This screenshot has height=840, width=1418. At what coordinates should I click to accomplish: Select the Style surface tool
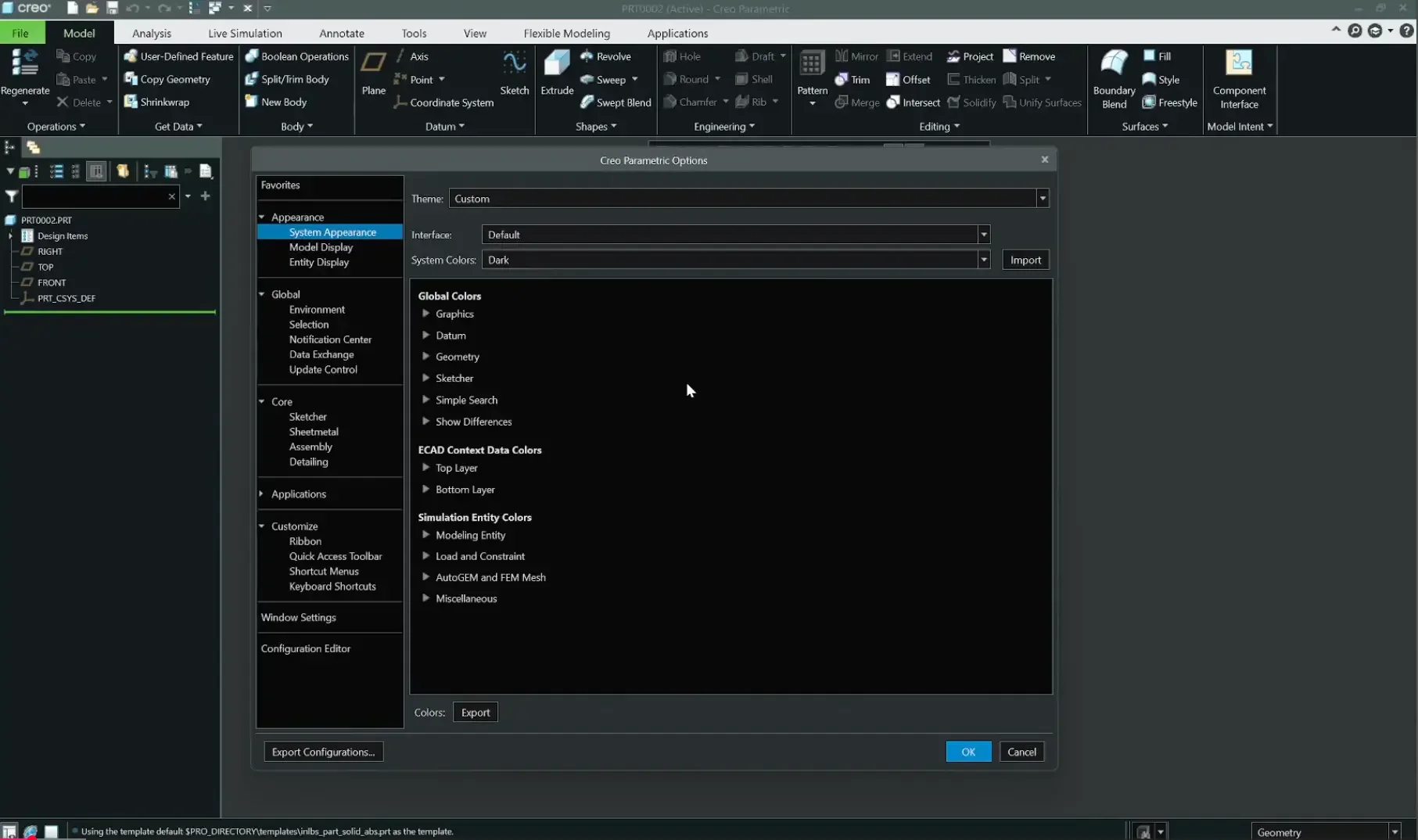tap(1161, 80)
